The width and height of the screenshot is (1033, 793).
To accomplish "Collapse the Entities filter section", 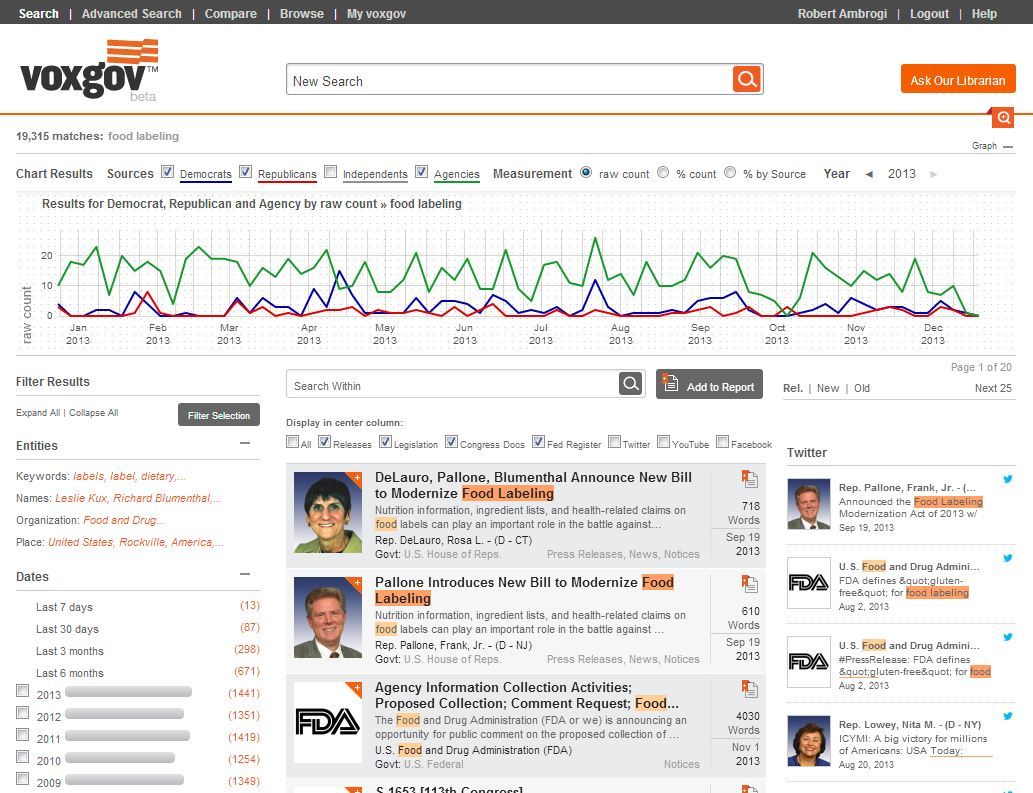I will [245, 443].
